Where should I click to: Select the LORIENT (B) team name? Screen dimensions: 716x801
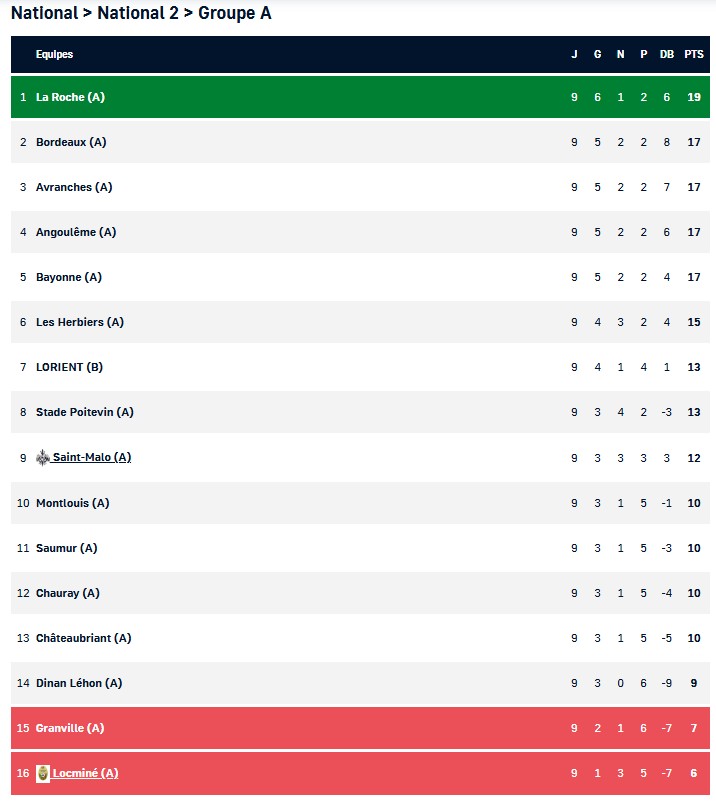pyautogui.click(x=69, y=367)
